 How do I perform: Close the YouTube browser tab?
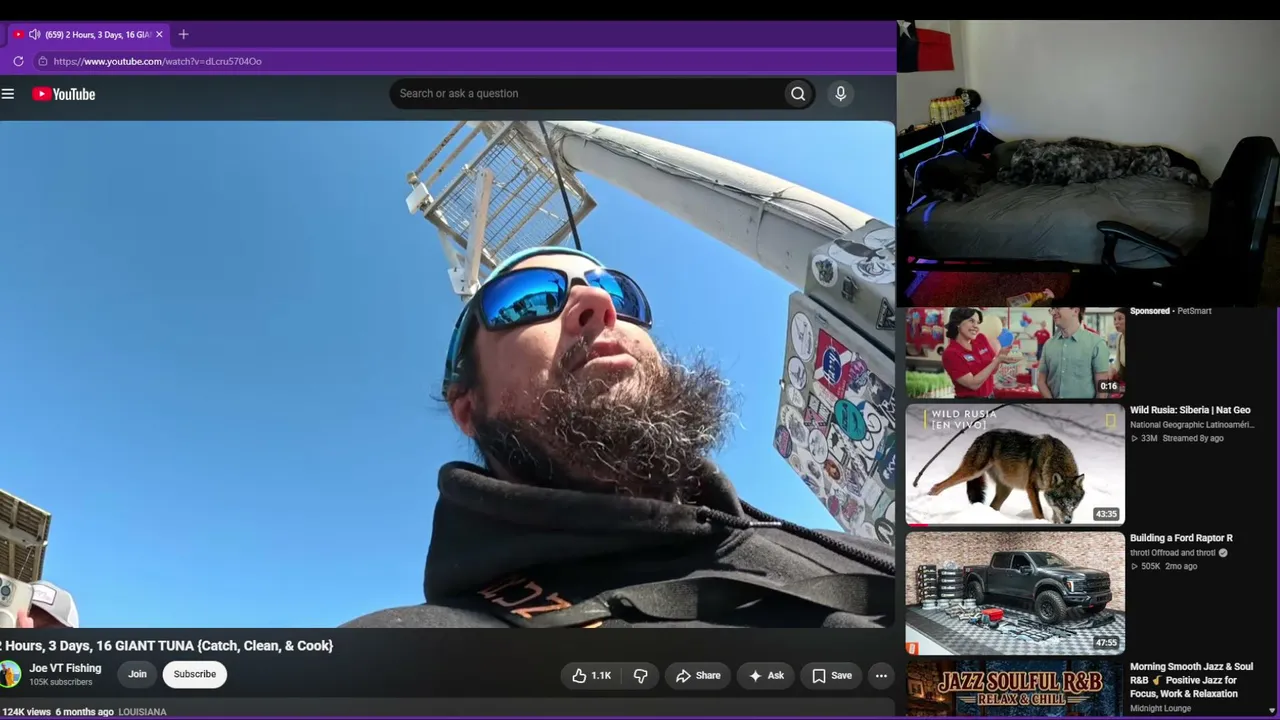point(158,34)
